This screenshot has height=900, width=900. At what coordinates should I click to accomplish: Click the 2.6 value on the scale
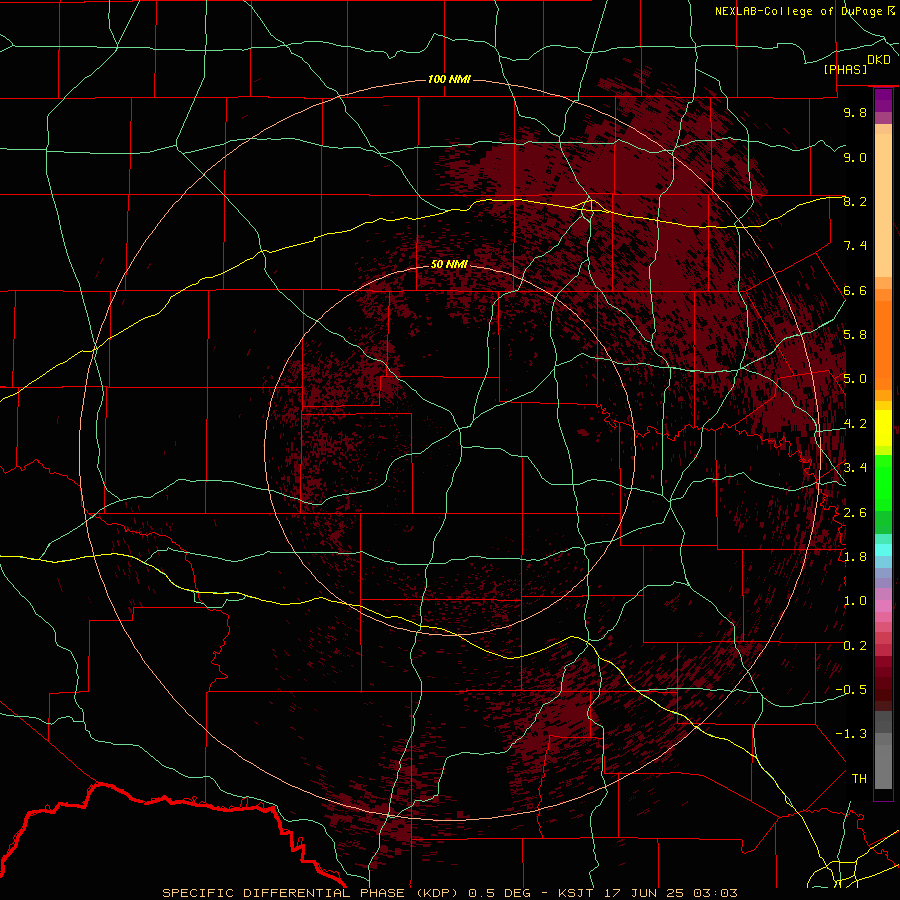(x=855, y=512)
